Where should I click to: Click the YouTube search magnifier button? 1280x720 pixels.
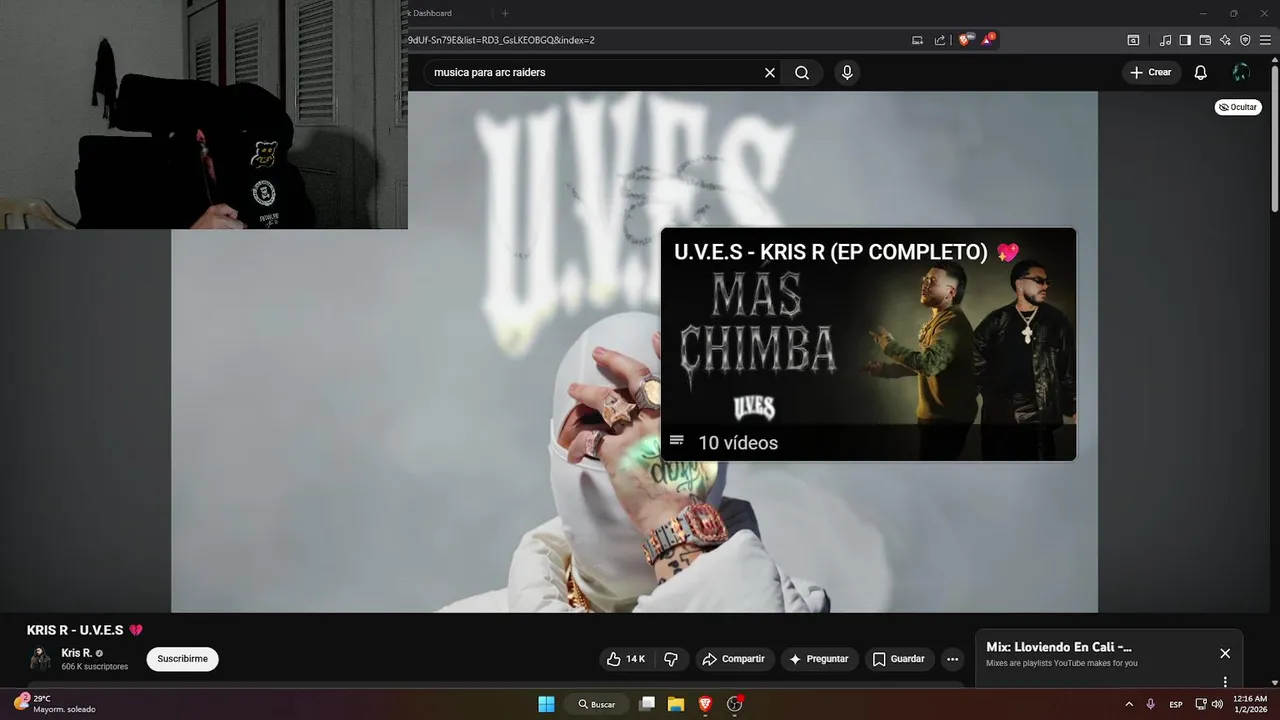pyautogui.click(x=802, y=73)
